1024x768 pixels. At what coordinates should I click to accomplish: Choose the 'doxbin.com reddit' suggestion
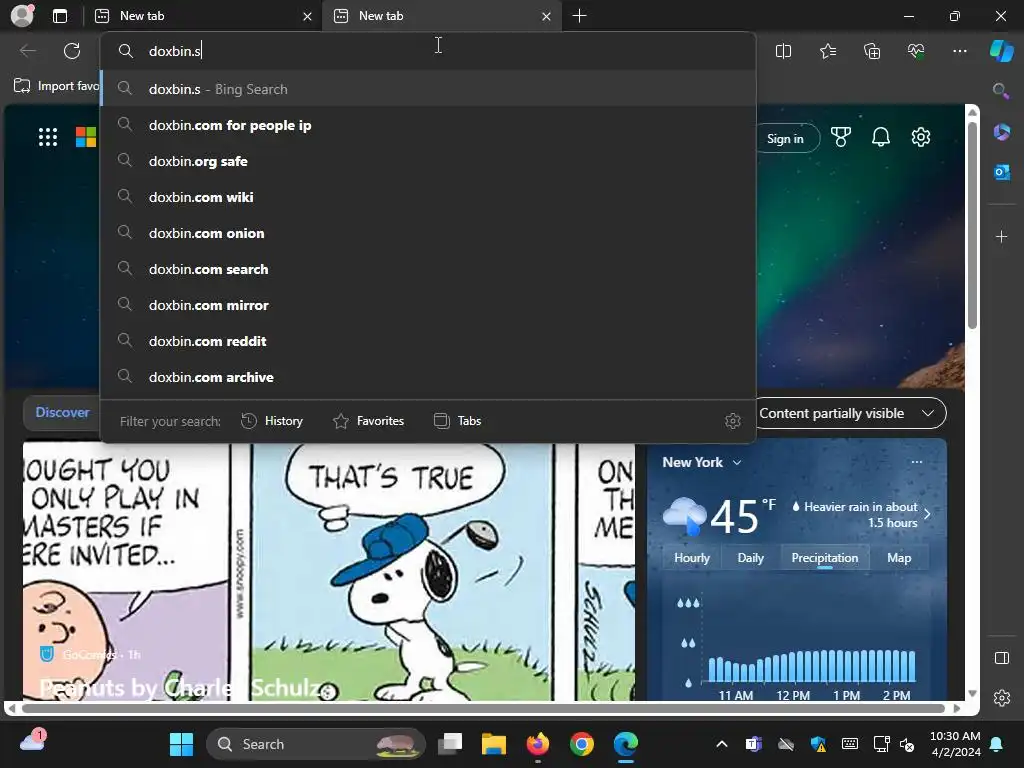pos(428,341)
